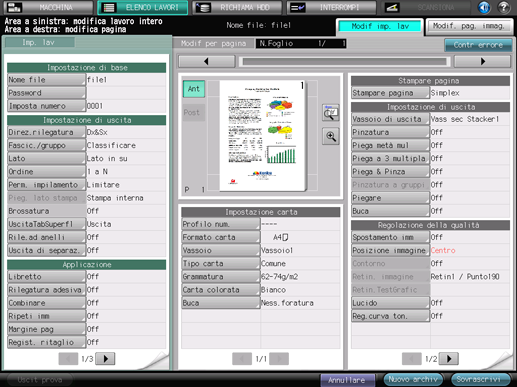Click the page preview magnifier icon
517x387 pixels.
[331, 113]
